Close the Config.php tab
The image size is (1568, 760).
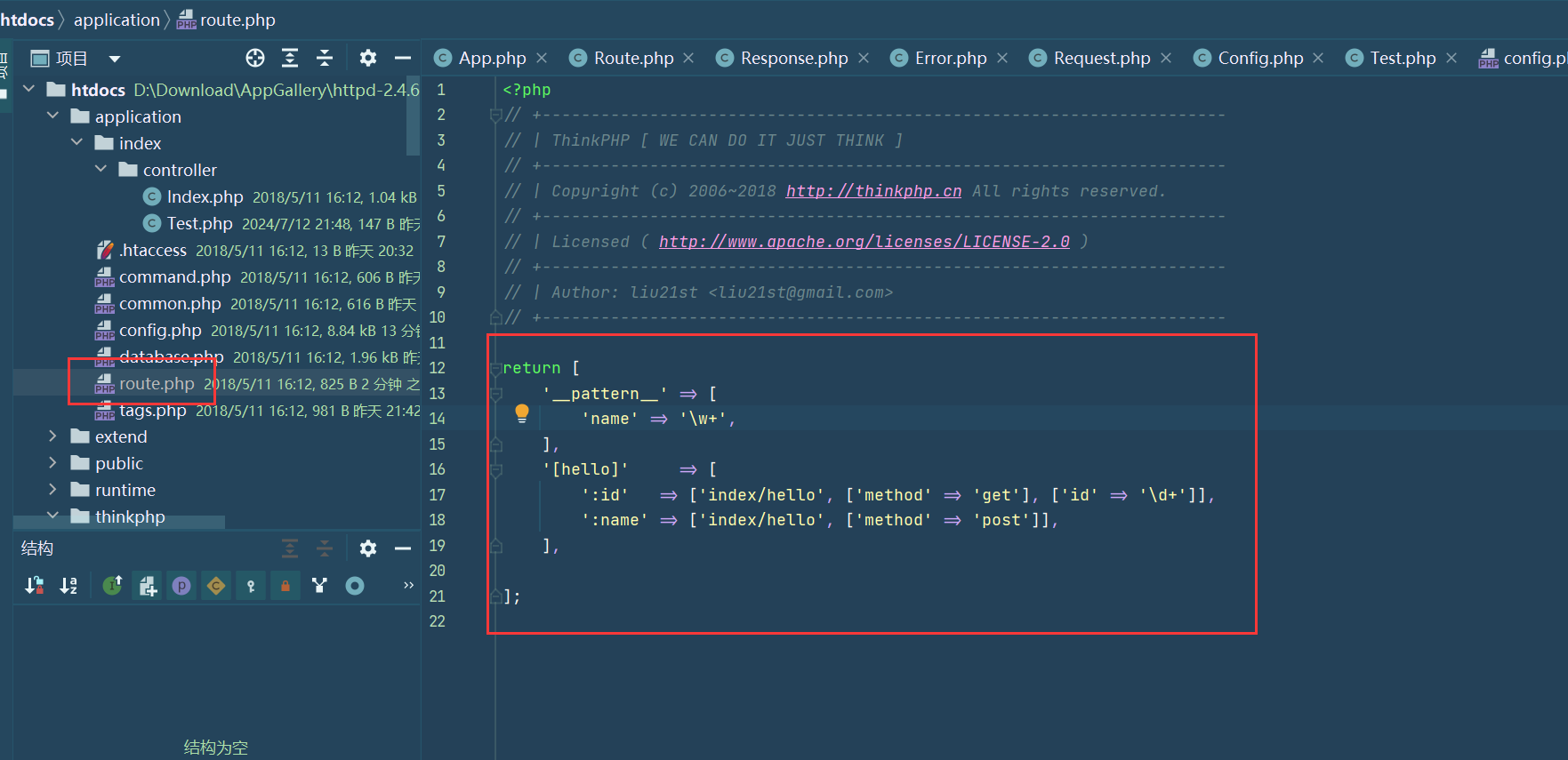point(1318,58)
